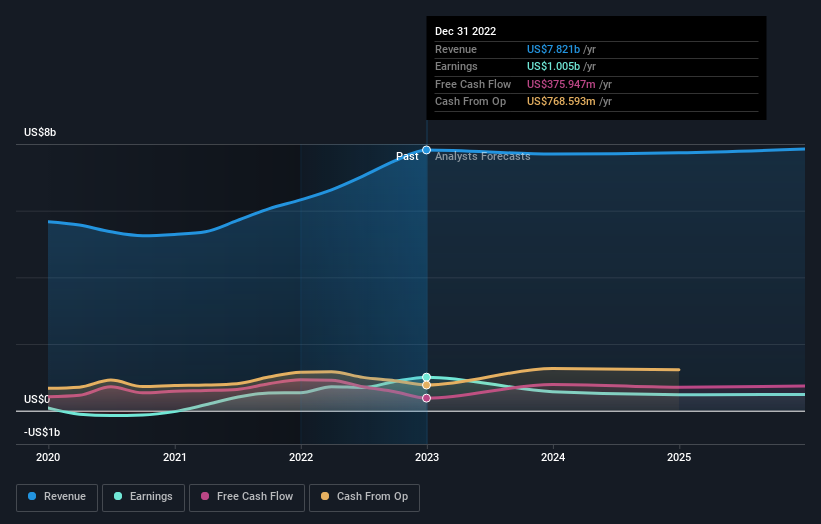This screenshot has height=524, width=821.
Task: Click the Revenue row label in tooltip
Action: pos(456,49)
